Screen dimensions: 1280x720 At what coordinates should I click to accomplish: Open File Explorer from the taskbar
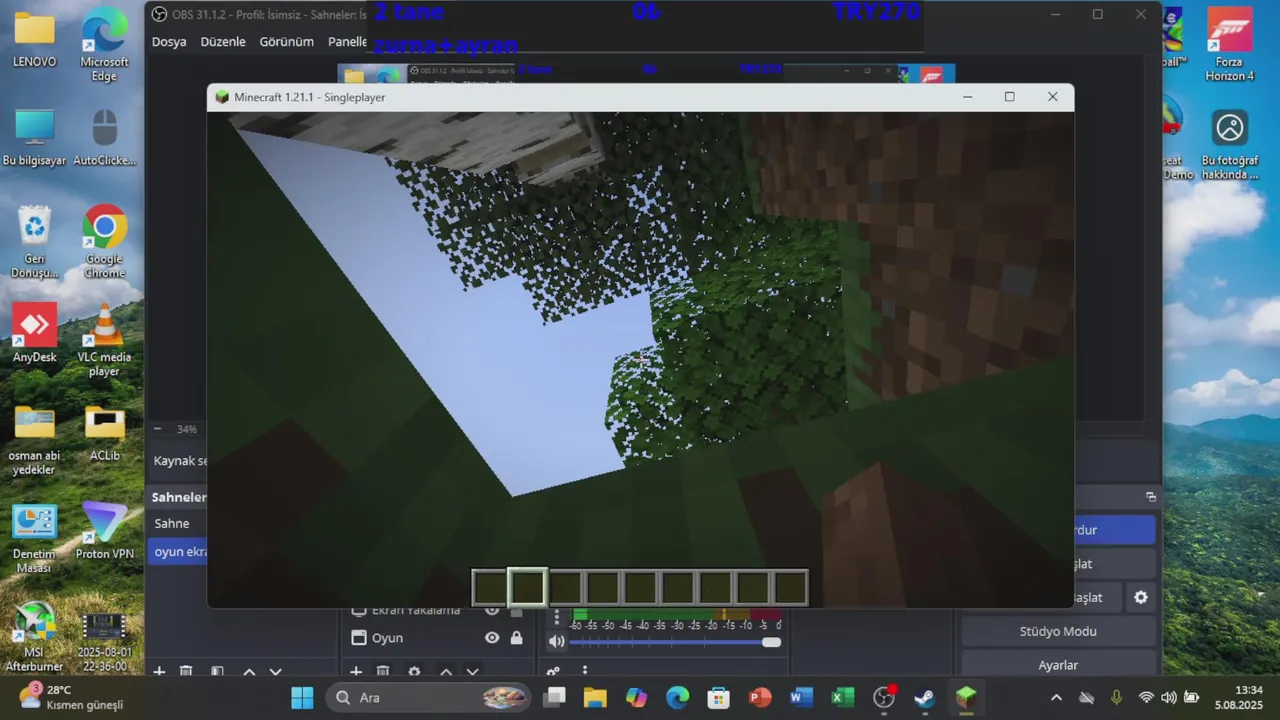595,697
